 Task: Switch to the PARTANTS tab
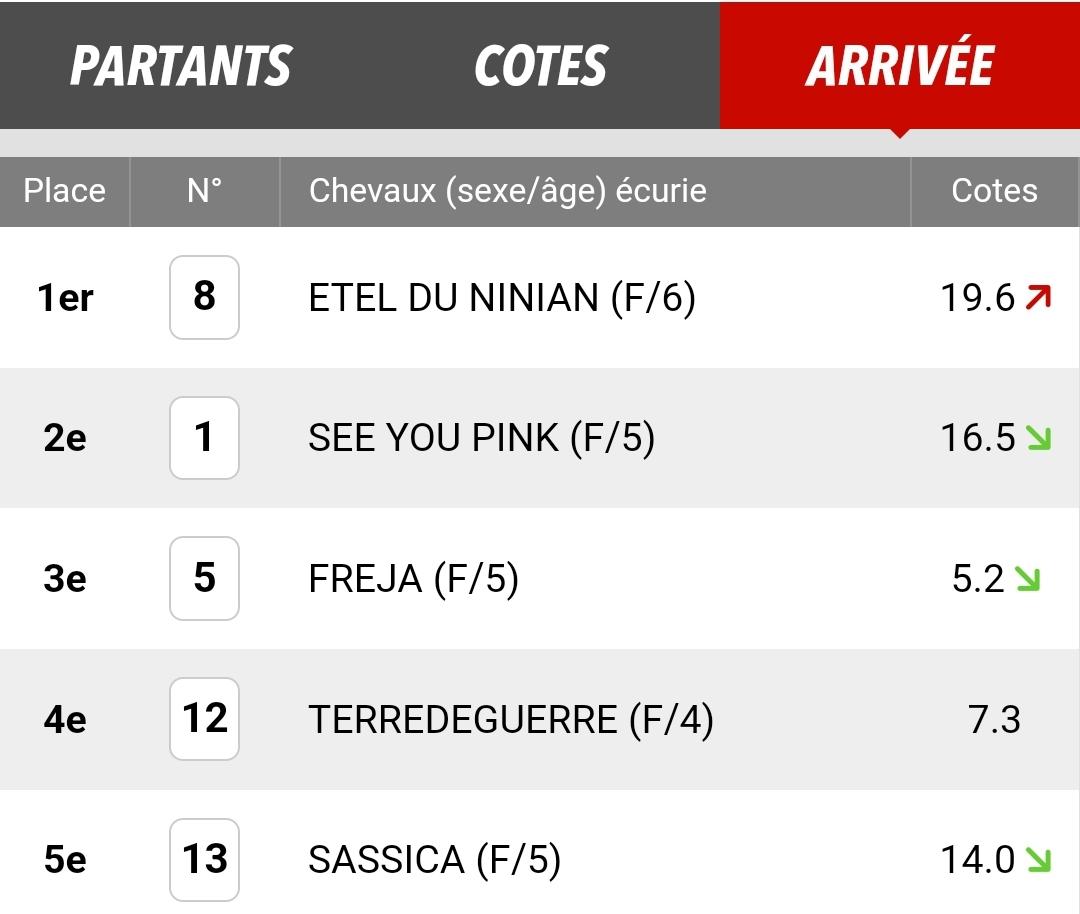click(x=181, y=65)
